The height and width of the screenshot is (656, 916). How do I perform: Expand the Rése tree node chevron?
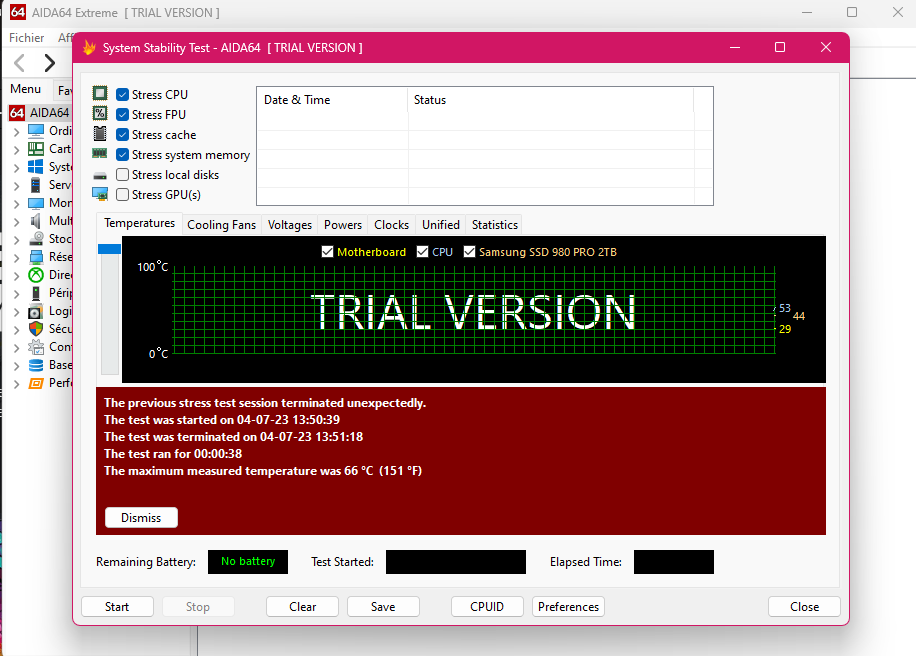click(16, 258)
